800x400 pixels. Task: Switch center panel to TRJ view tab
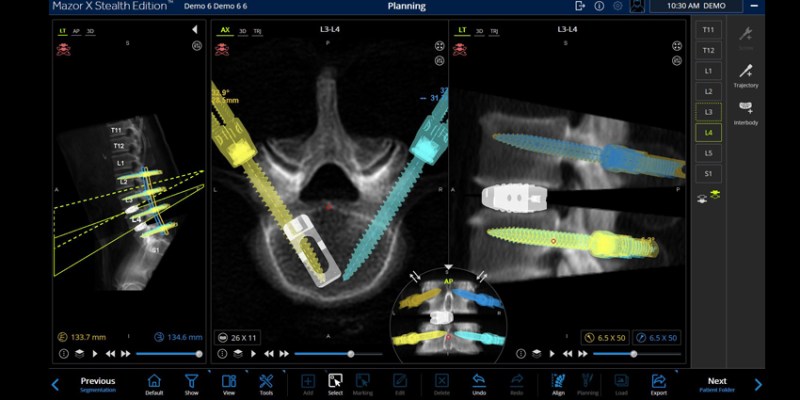click(258, 30)
